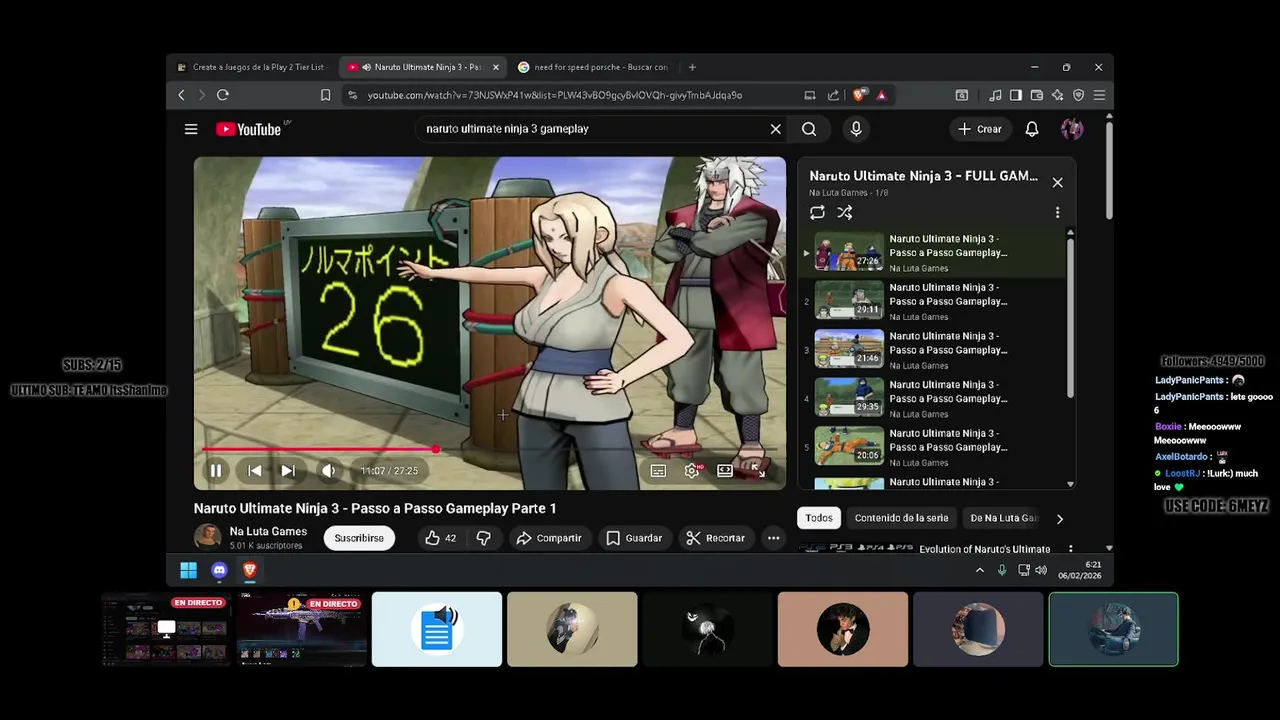
Task: Mute the video player volume
Action: [x=328, y=470]
